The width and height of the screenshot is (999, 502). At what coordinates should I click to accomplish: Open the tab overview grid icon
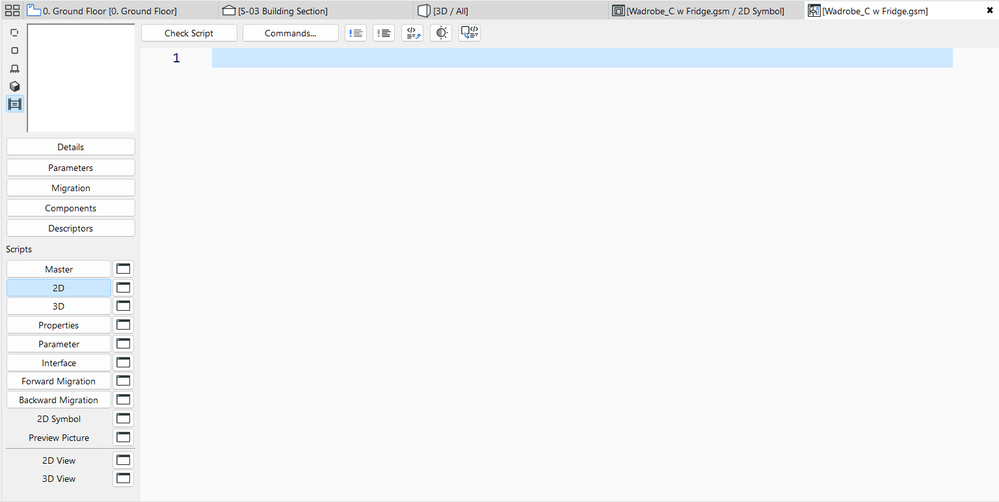pyautogui.click(x=11, y=11)
